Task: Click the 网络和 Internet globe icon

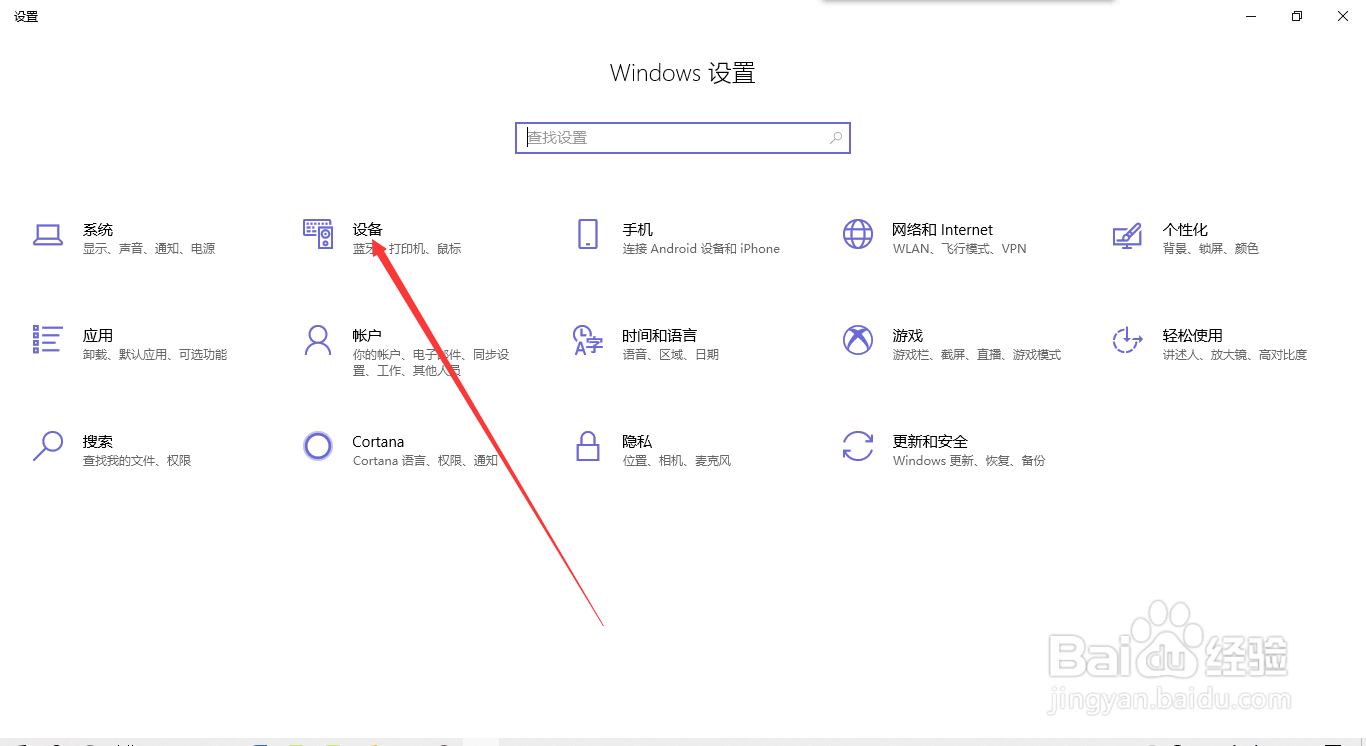Action: click(858, 235)
